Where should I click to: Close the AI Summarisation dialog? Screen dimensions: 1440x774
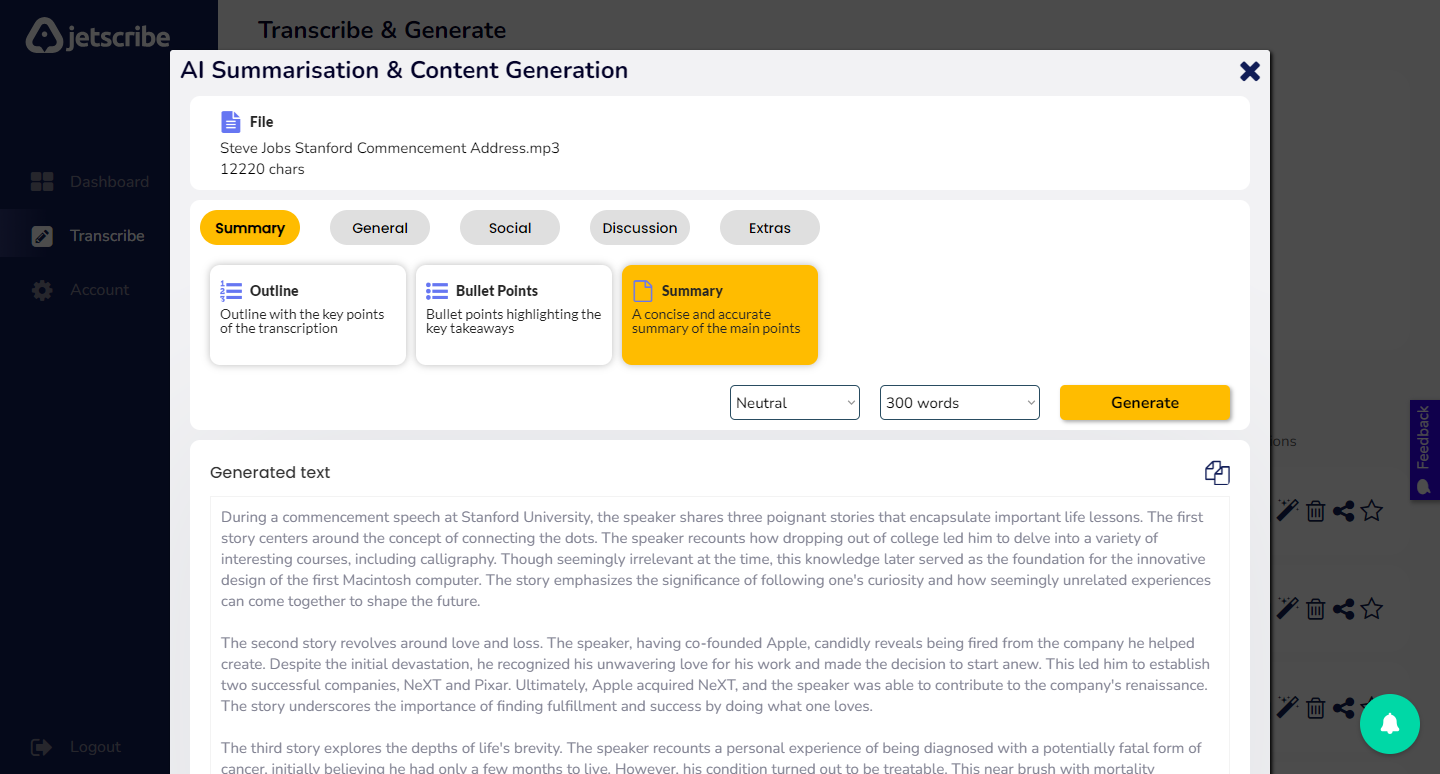[1250, 71]
